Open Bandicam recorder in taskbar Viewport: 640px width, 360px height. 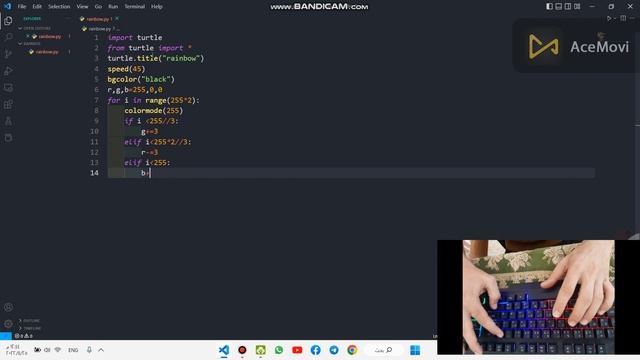point(242,350)
